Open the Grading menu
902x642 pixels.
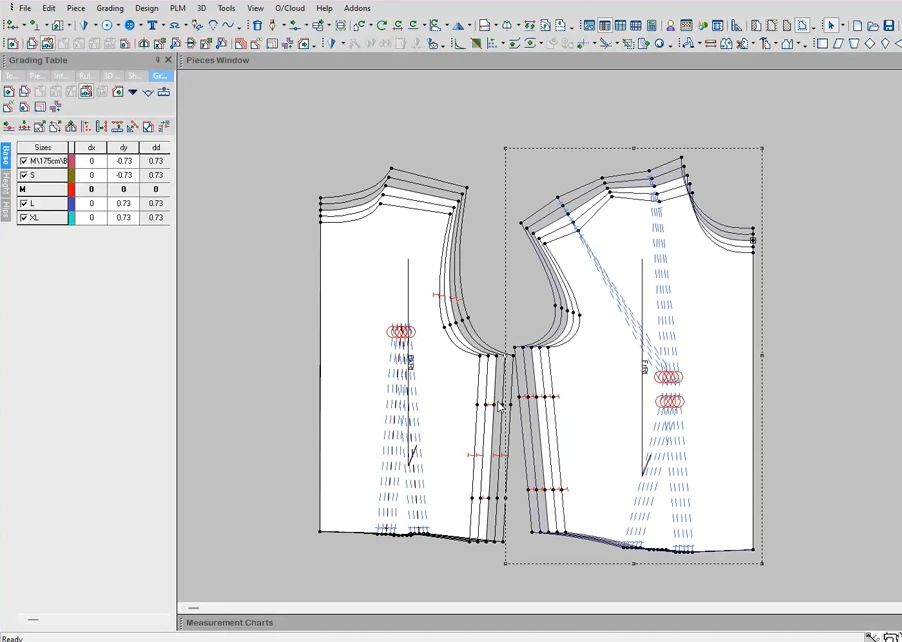(x=110, y=8)
